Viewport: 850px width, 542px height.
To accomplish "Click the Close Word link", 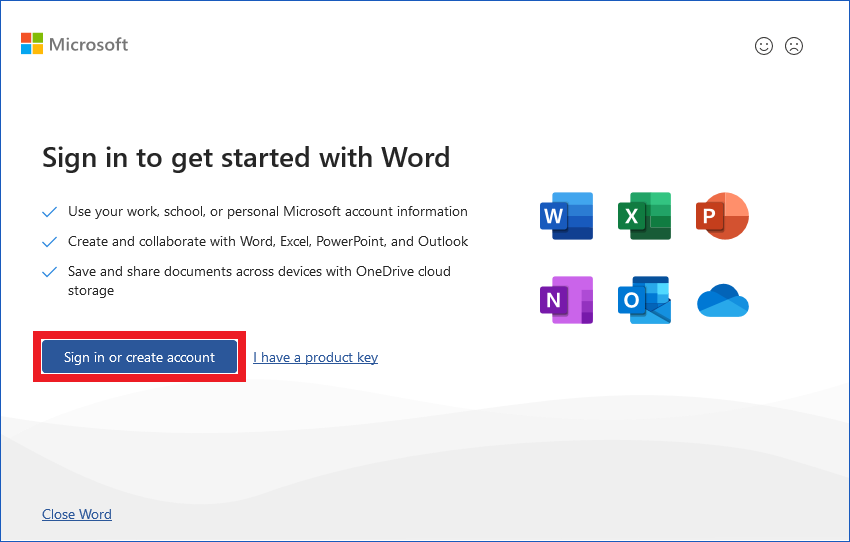I will click(x=77, y=514).
